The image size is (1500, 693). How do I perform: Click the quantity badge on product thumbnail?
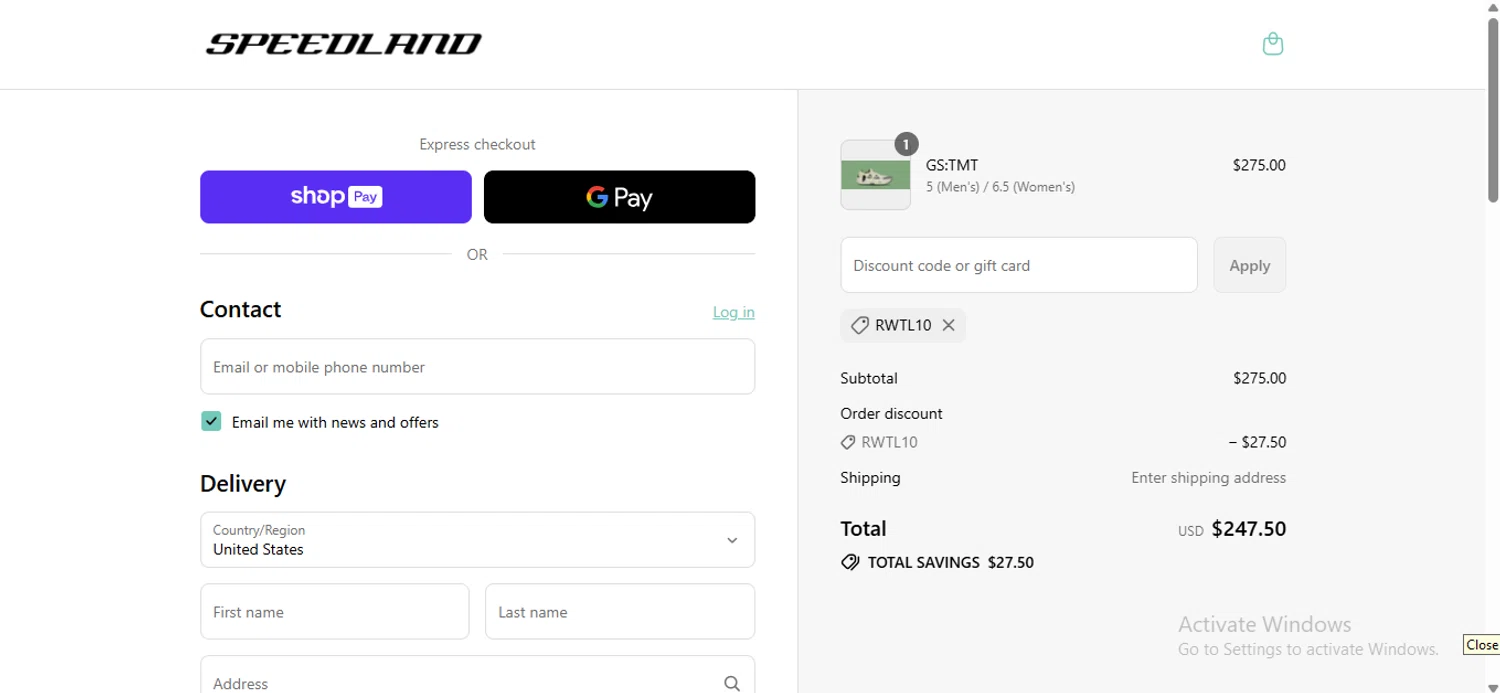(906, 145)
